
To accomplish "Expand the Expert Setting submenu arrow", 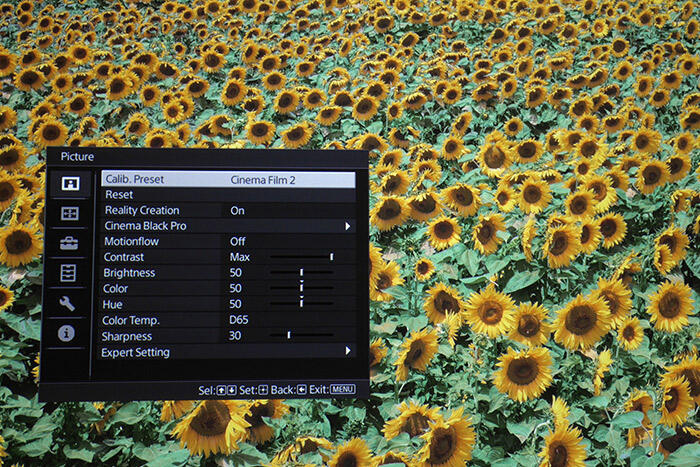I will [x=348, y=352].
